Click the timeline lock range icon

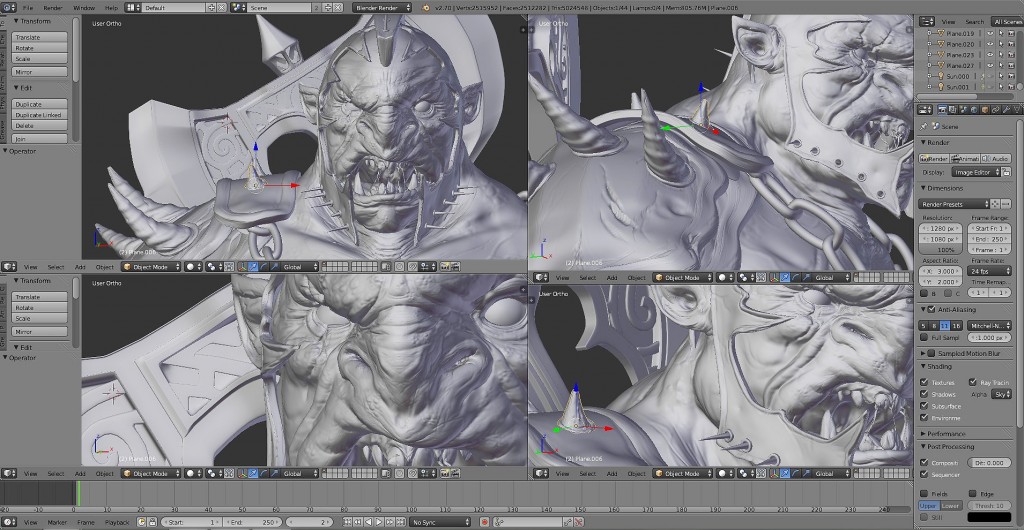tap(152, 522)
